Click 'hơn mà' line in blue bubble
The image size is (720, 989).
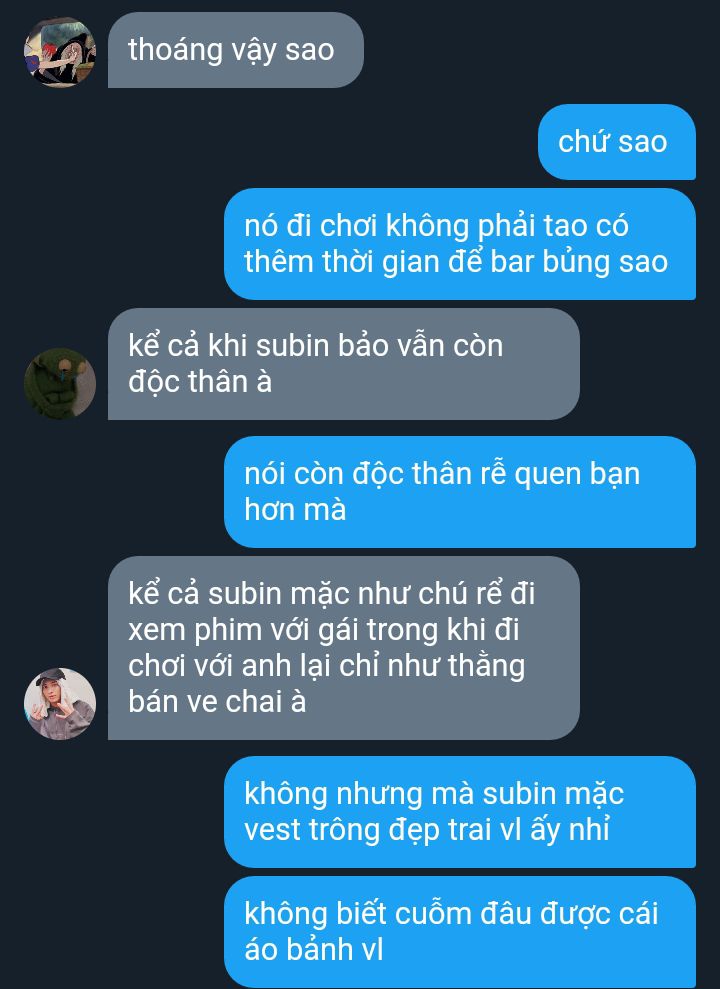pyautogui.click(x=295, y=509)
